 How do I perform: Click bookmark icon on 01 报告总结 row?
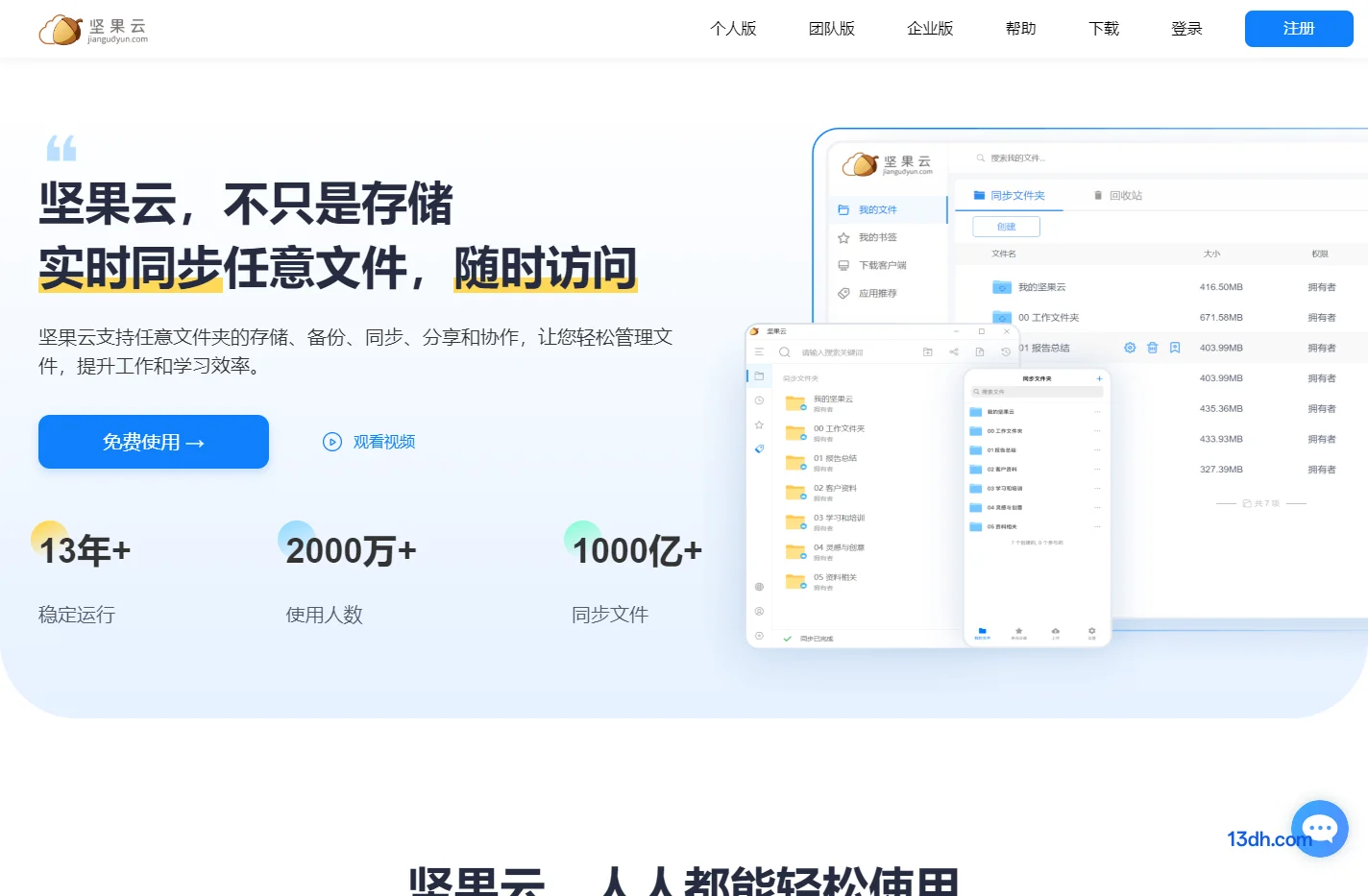pos(1175,348)
